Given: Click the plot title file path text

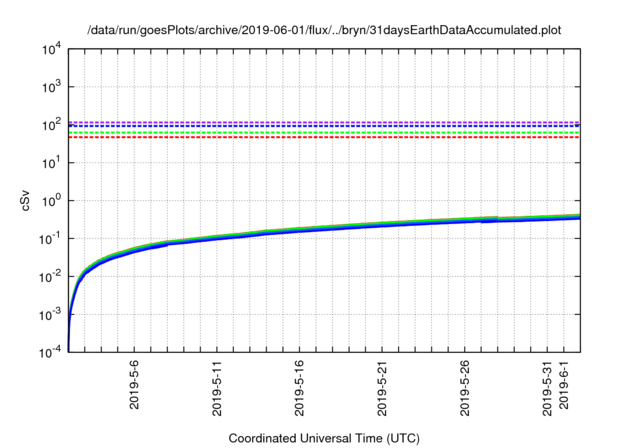Looking at the screenshot, I should (x=324, y=30).
